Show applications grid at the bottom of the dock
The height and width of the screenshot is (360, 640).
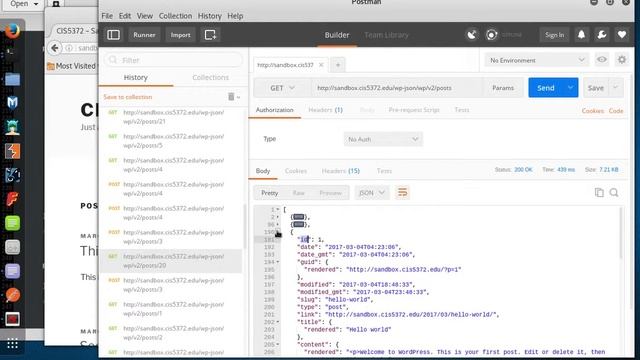[x=12, y=344]
